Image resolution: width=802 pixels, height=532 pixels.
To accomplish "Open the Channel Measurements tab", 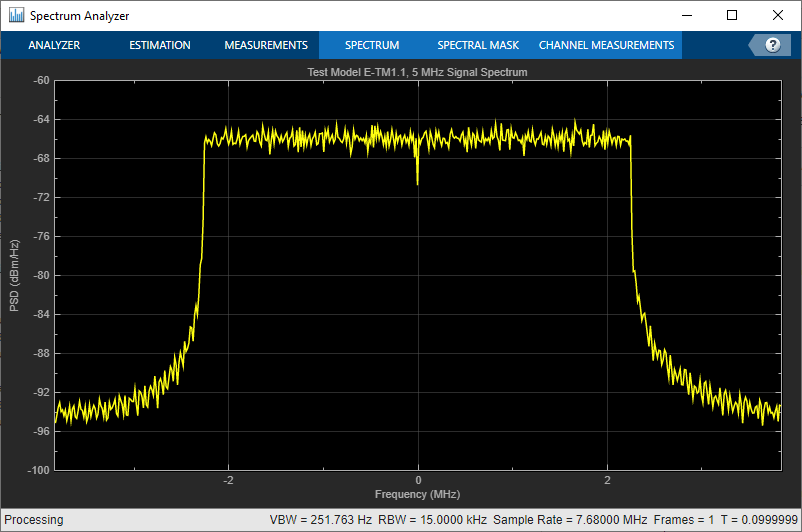I will [606, 45].
